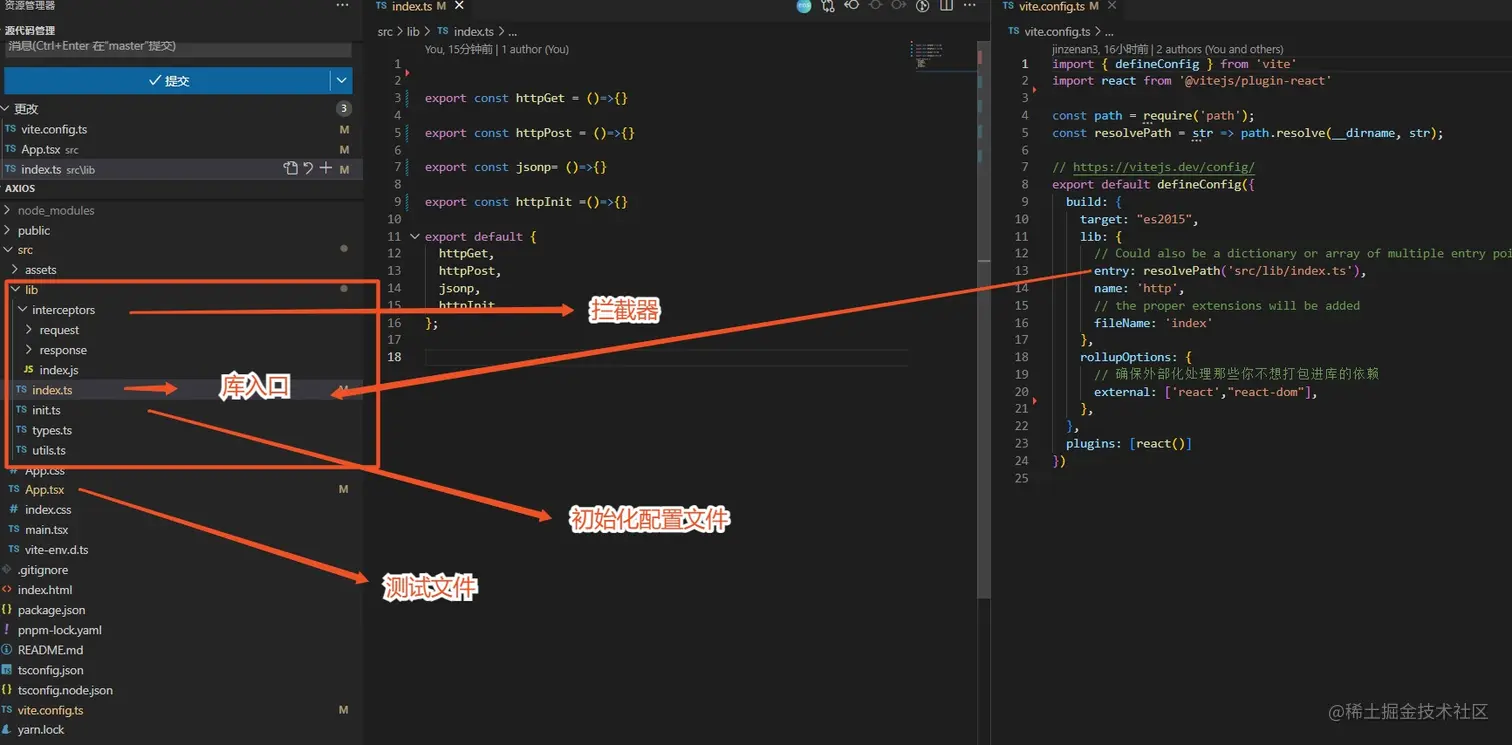
Task: Open types.ts in the file tree
Action: (x=52, y=430)
